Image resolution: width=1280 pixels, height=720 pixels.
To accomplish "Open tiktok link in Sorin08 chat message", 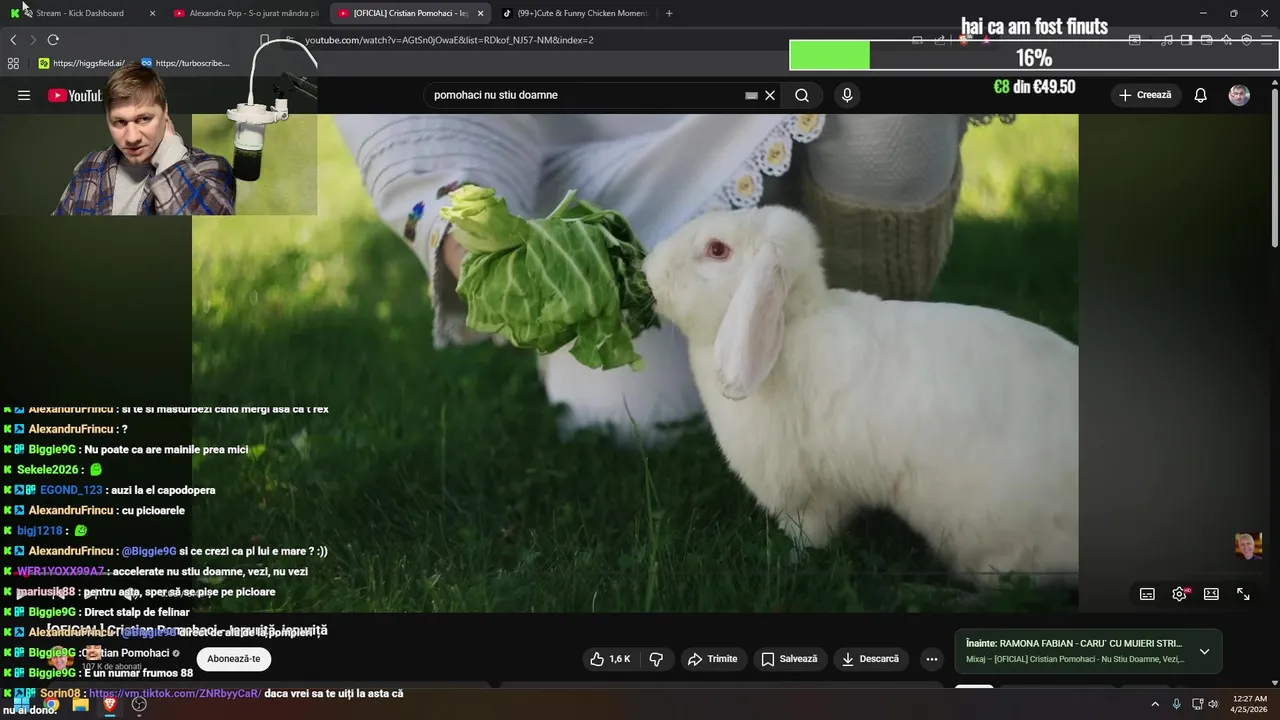I will (x=175, y=693).
